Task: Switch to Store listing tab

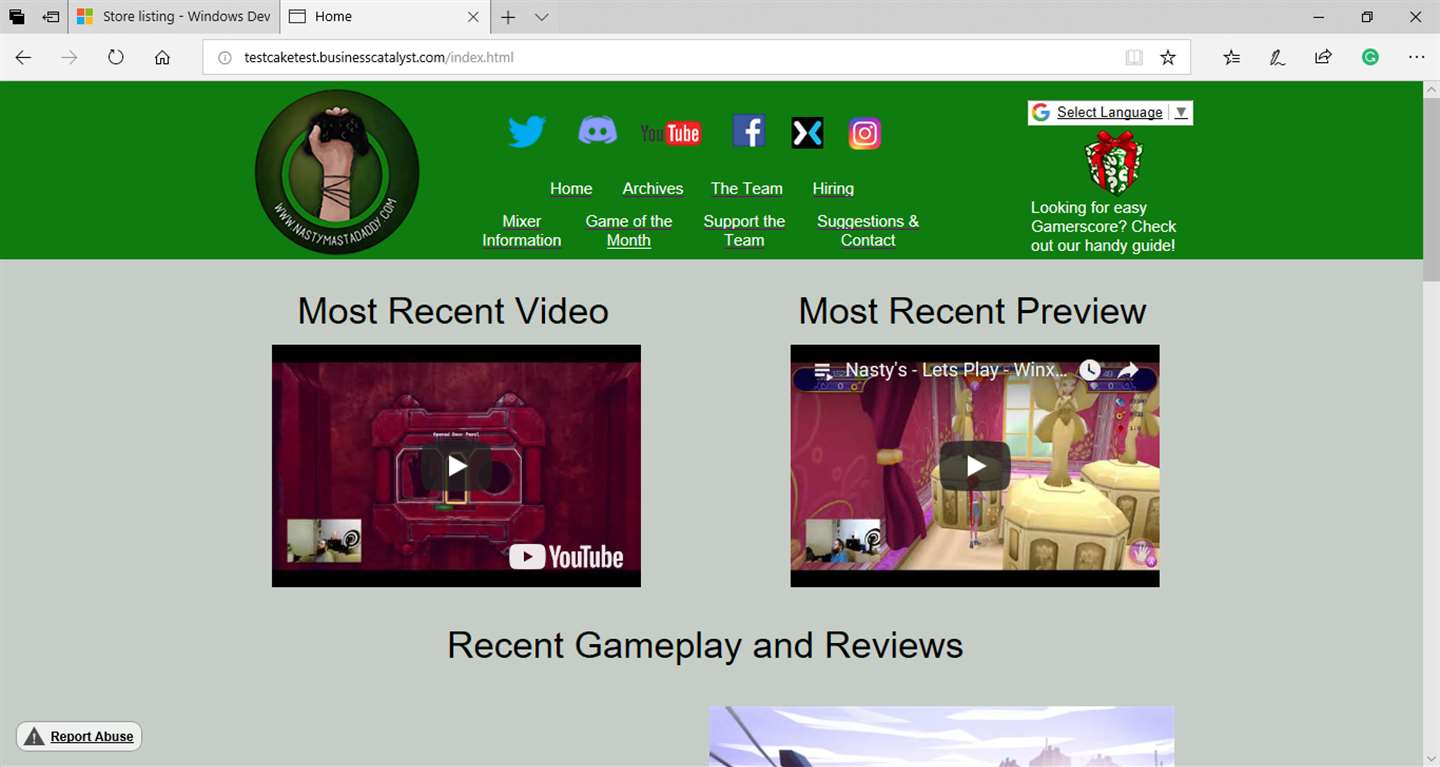Action: (174, 17)
